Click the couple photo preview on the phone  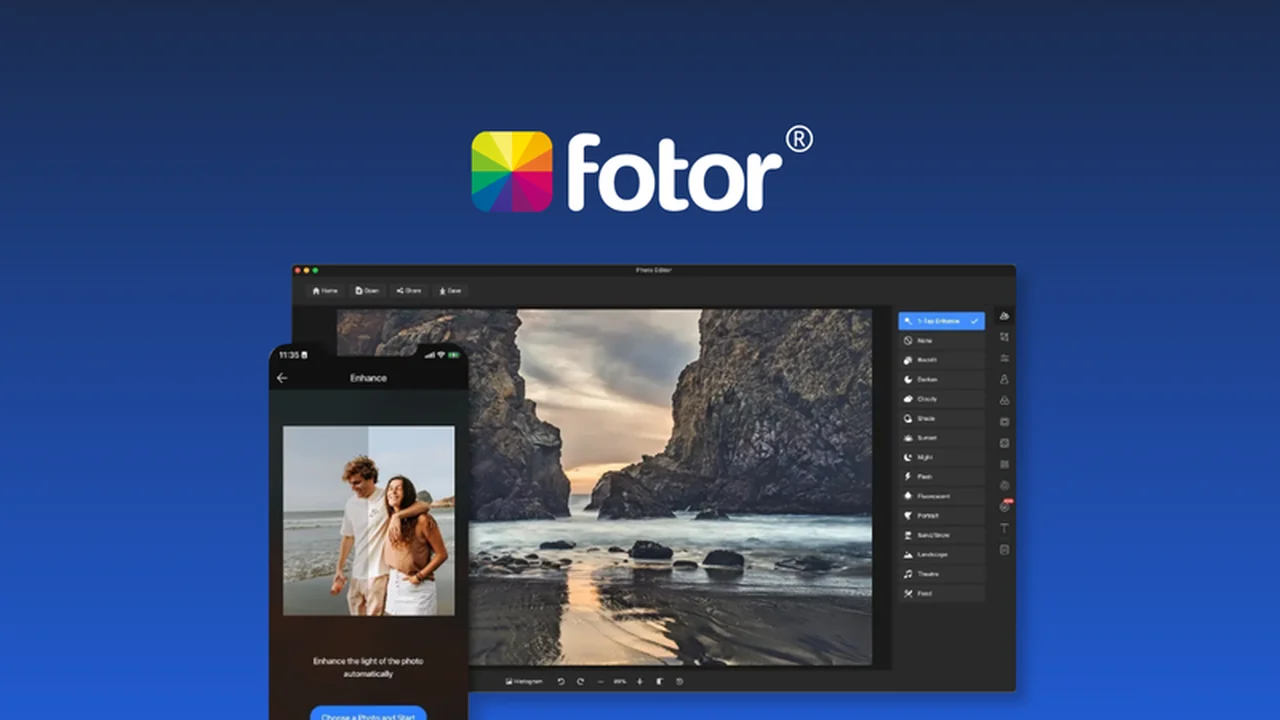pos(368,520)
